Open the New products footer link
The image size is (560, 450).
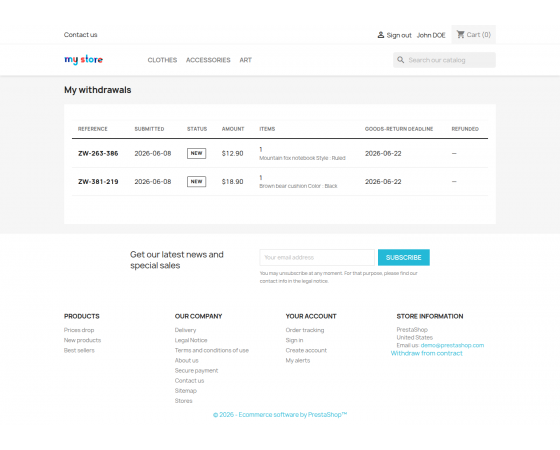[82, 340]
